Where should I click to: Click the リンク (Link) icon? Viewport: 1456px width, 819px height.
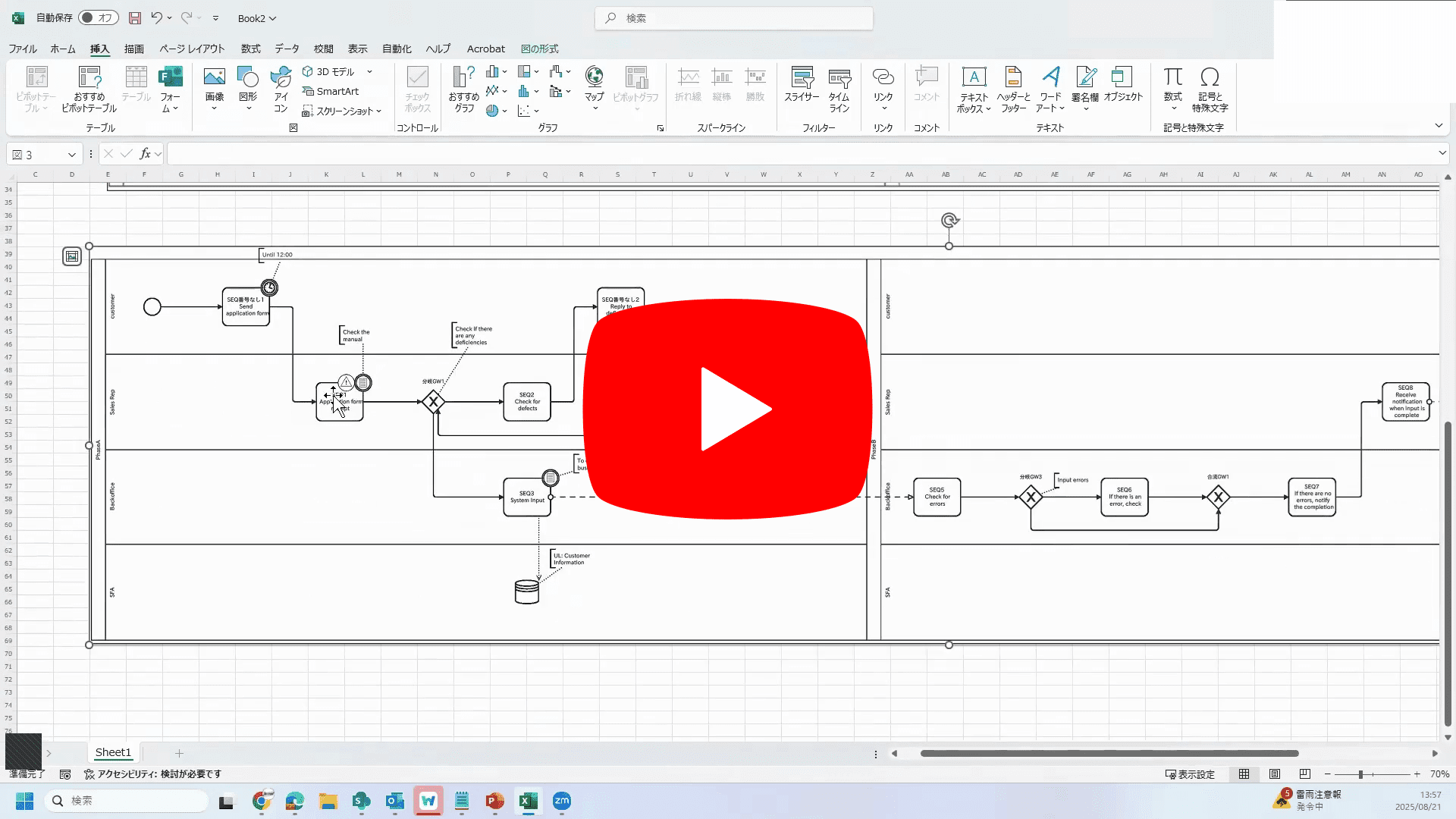click(x=883, y=77)
